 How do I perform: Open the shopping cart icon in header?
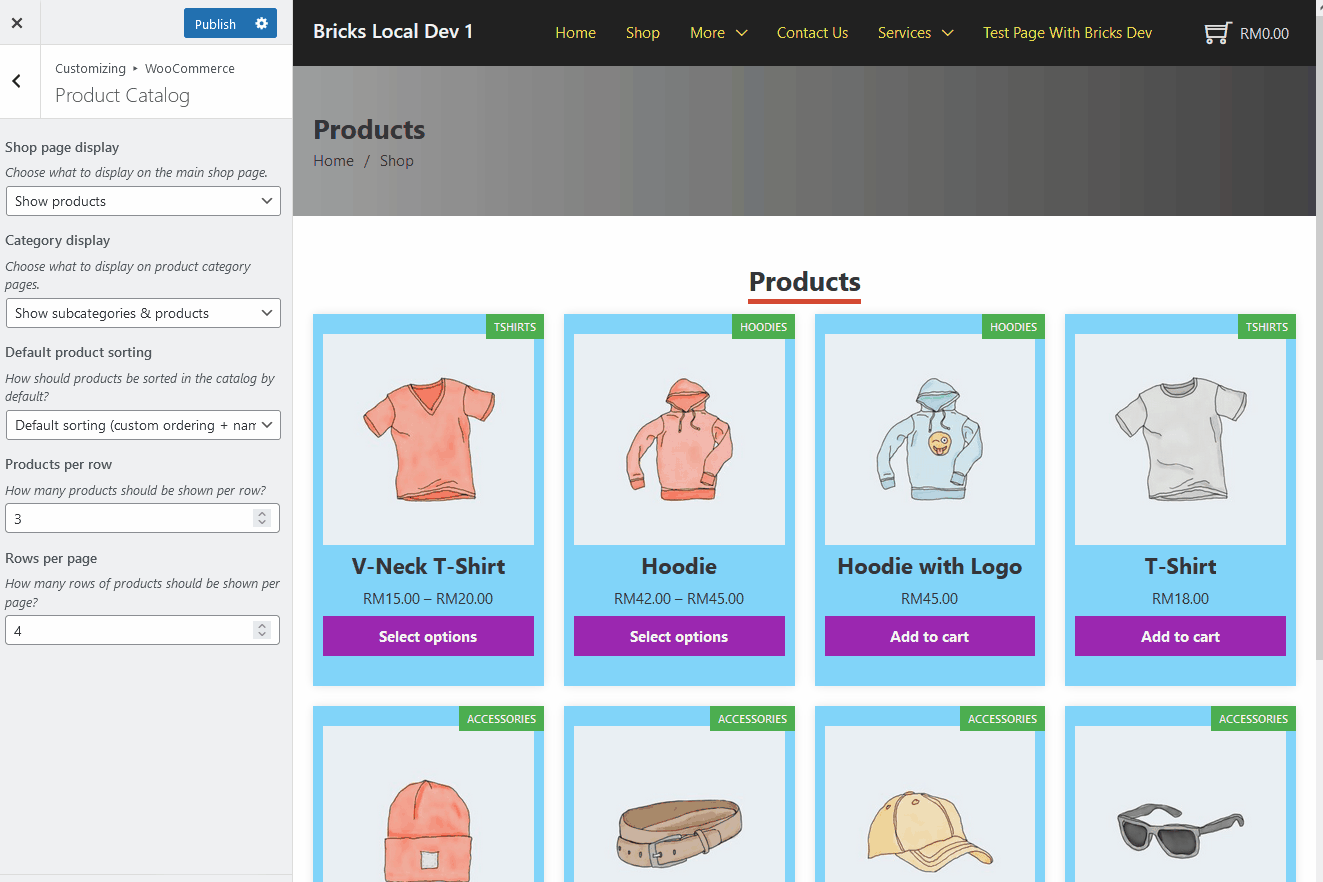click(1217, 33)
